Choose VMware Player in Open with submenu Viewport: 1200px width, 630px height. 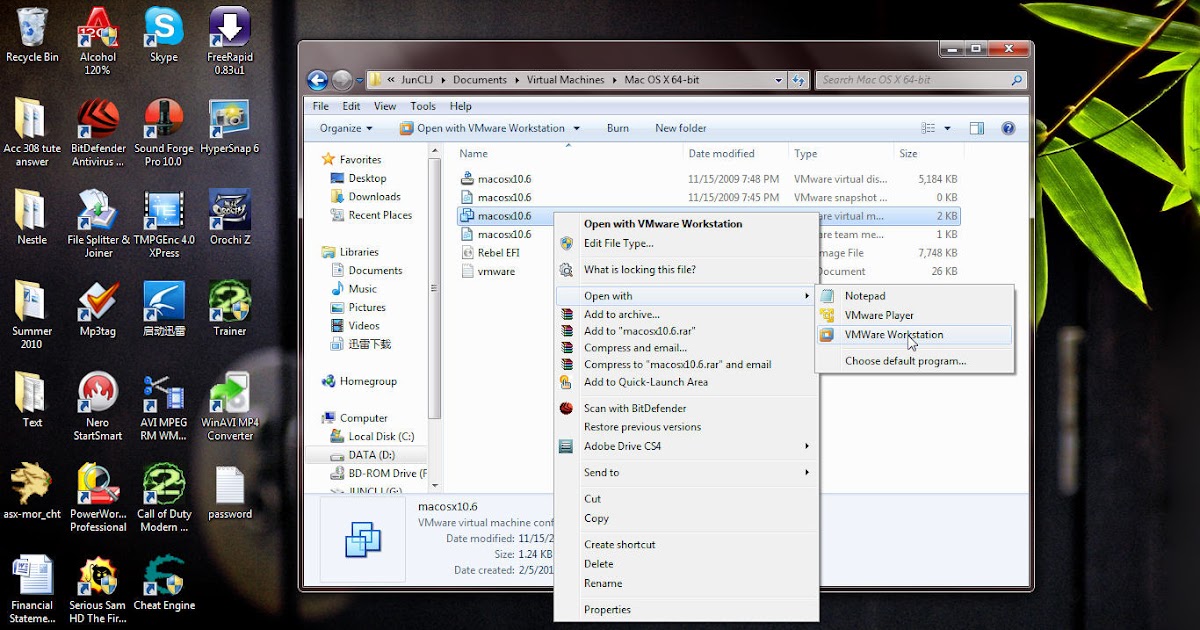914,315
